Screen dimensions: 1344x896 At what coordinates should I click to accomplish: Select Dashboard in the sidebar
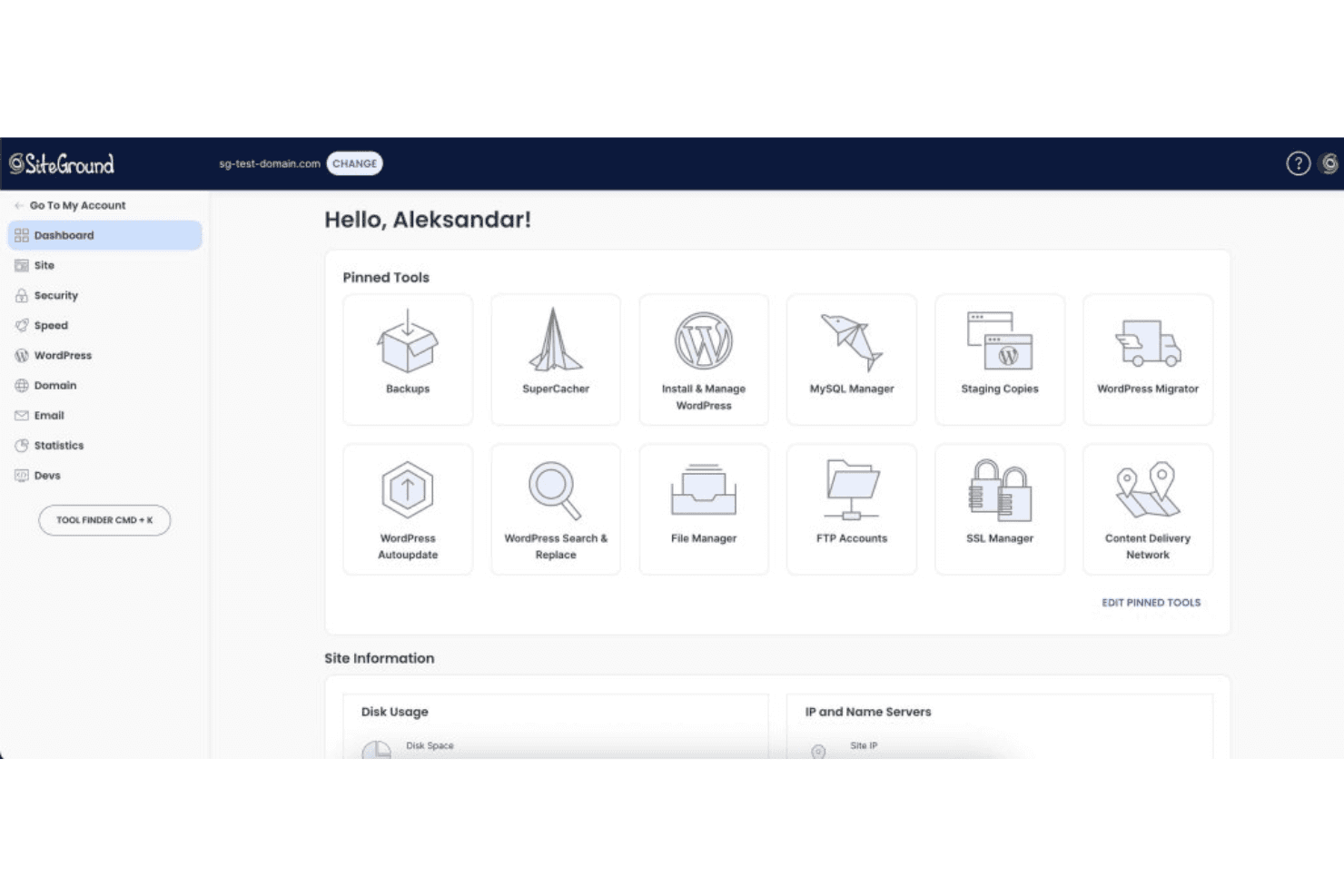pos(104,235)
